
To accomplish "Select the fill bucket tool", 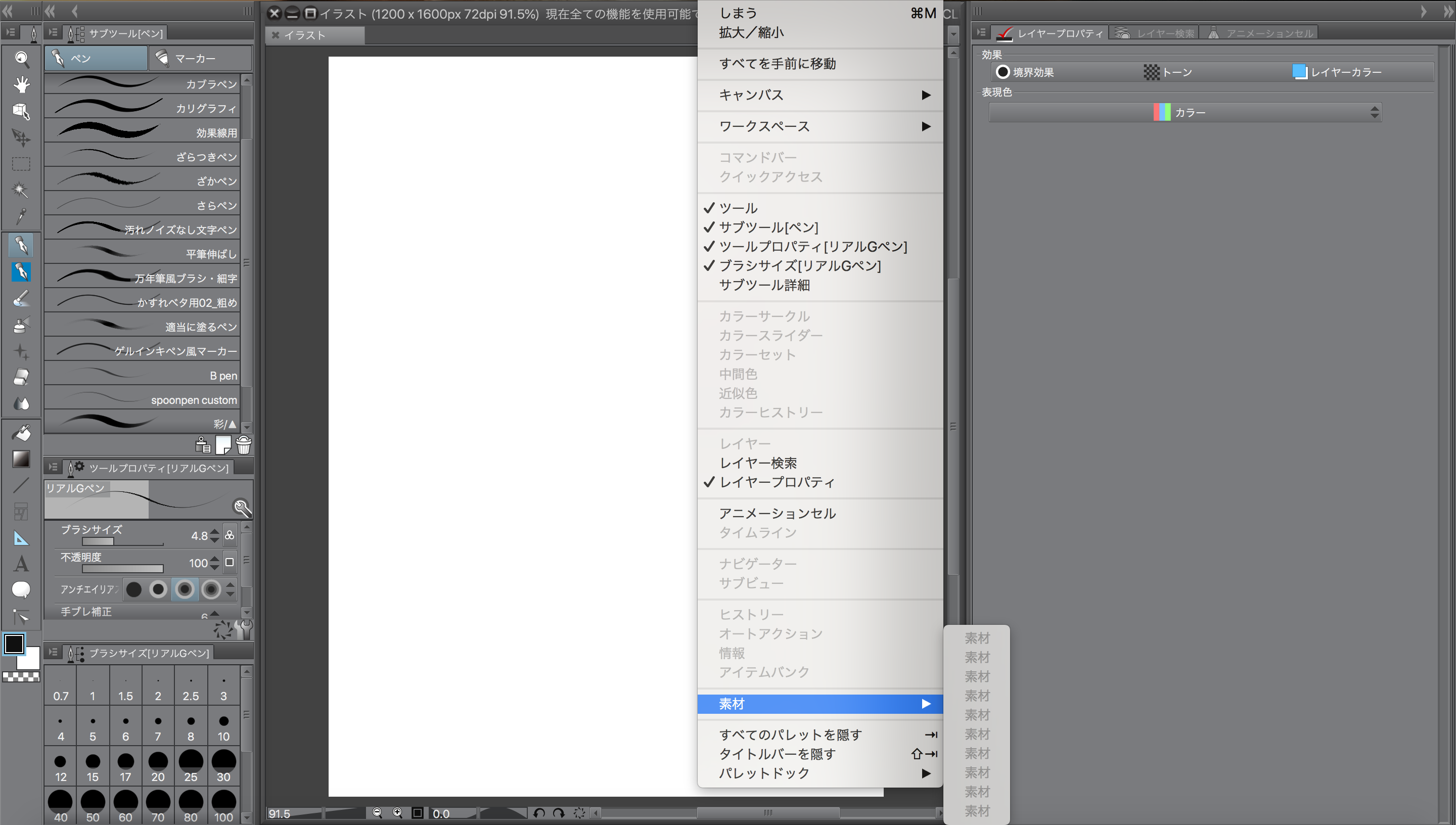I will point(22,433).
